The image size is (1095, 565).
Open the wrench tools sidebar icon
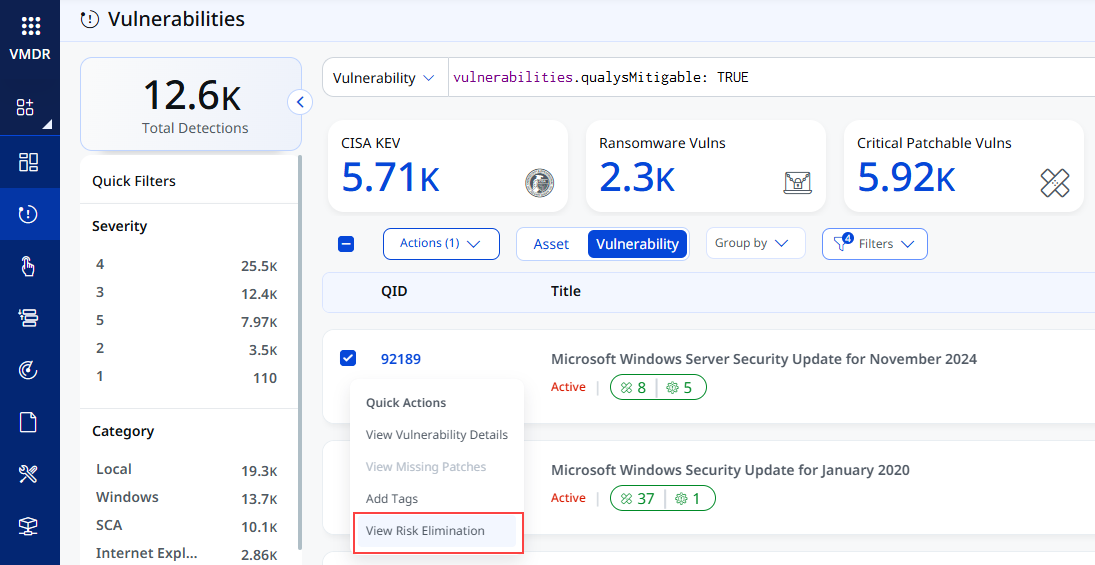pos(29,474)
